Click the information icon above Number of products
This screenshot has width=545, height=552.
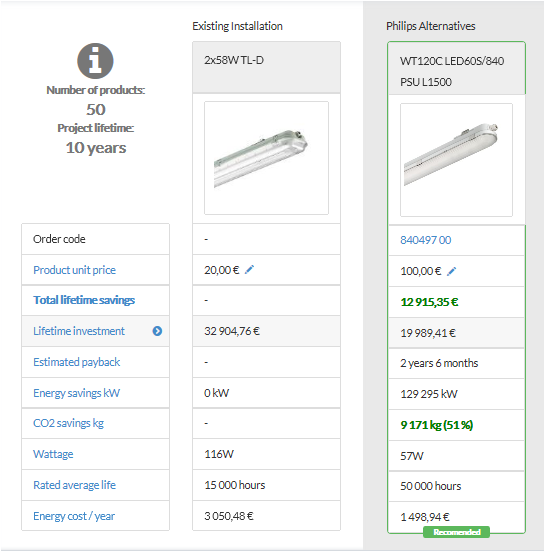95,61
